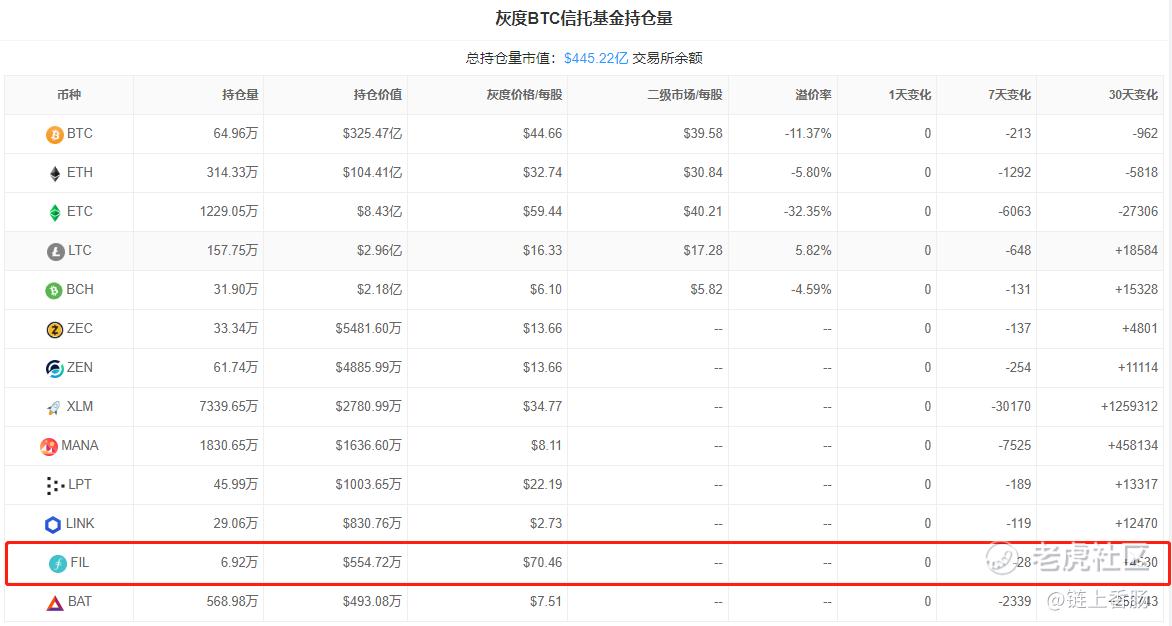
Task: Click the 交易所余额 link
Action: [667, 58]
